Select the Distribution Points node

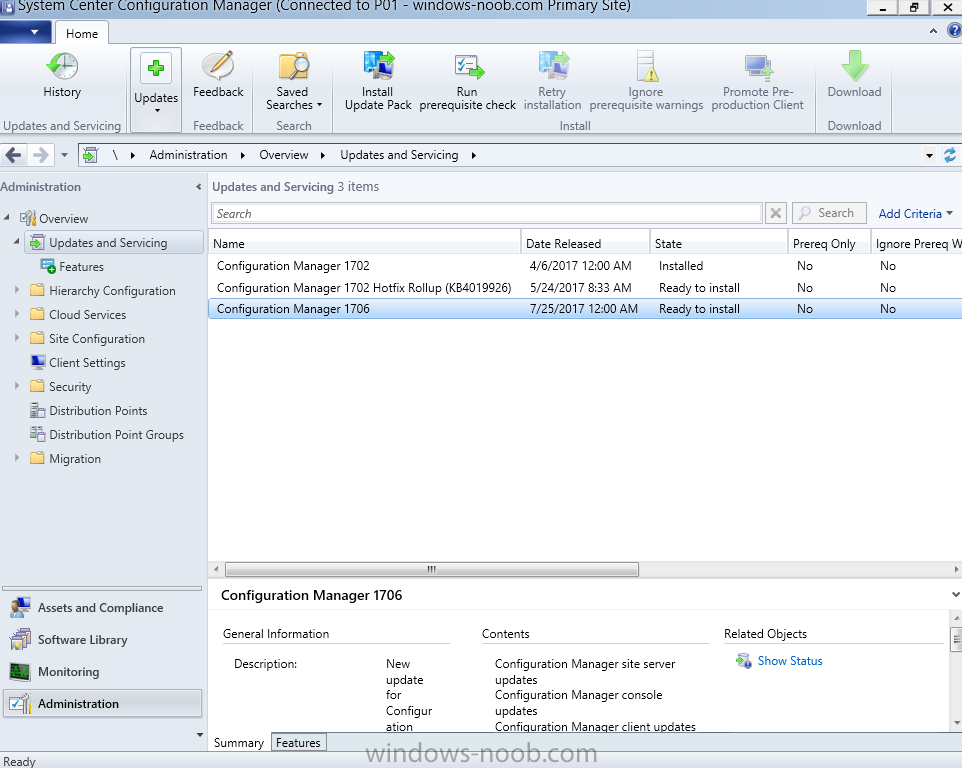point(89,410)
